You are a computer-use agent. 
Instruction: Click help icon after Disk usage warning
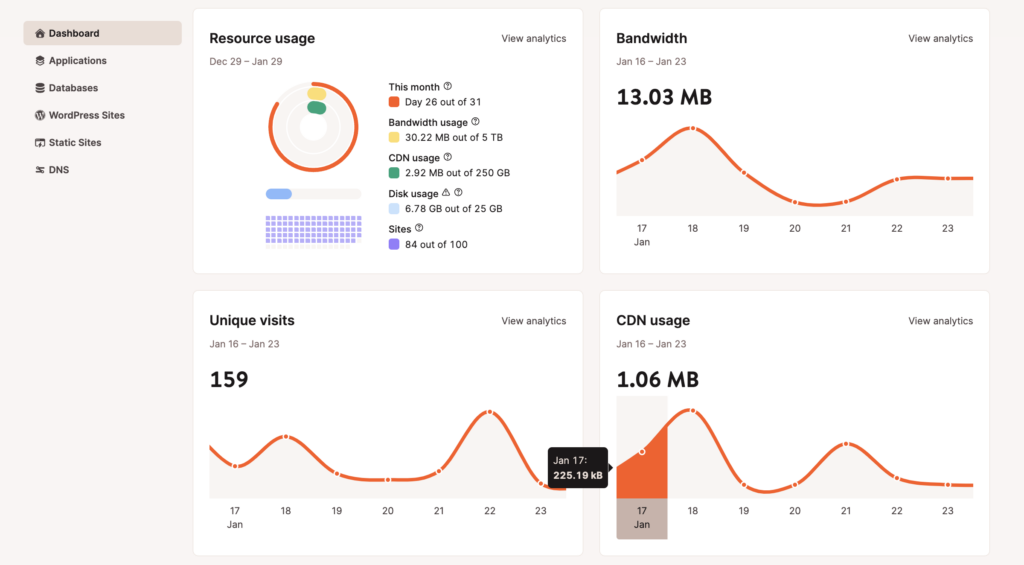click(458, 193)
